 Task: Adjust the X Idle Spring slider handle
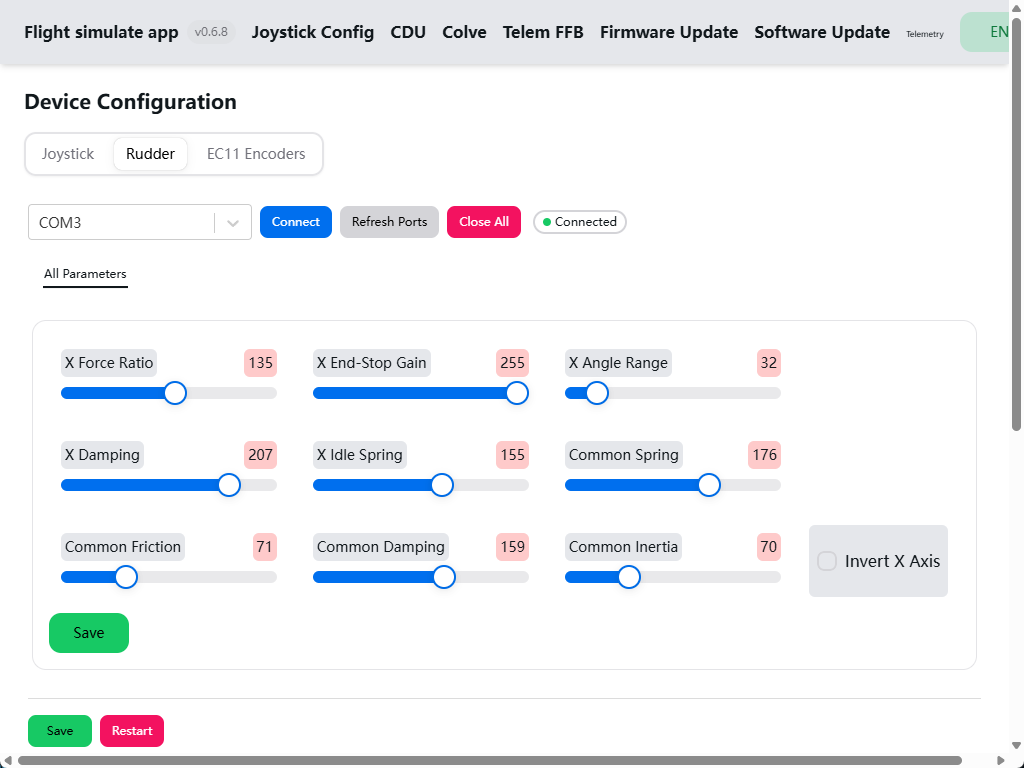[x=442, y=485]
